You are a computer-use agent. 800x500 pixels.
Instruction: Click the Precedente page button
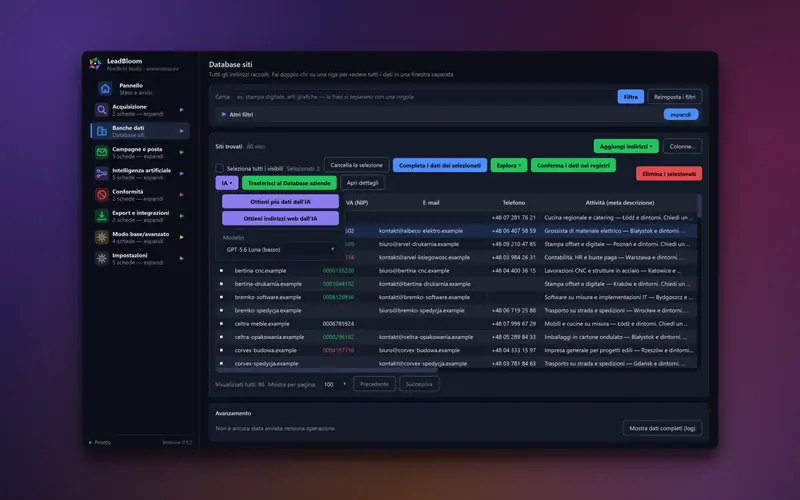(x=374, y=384)
